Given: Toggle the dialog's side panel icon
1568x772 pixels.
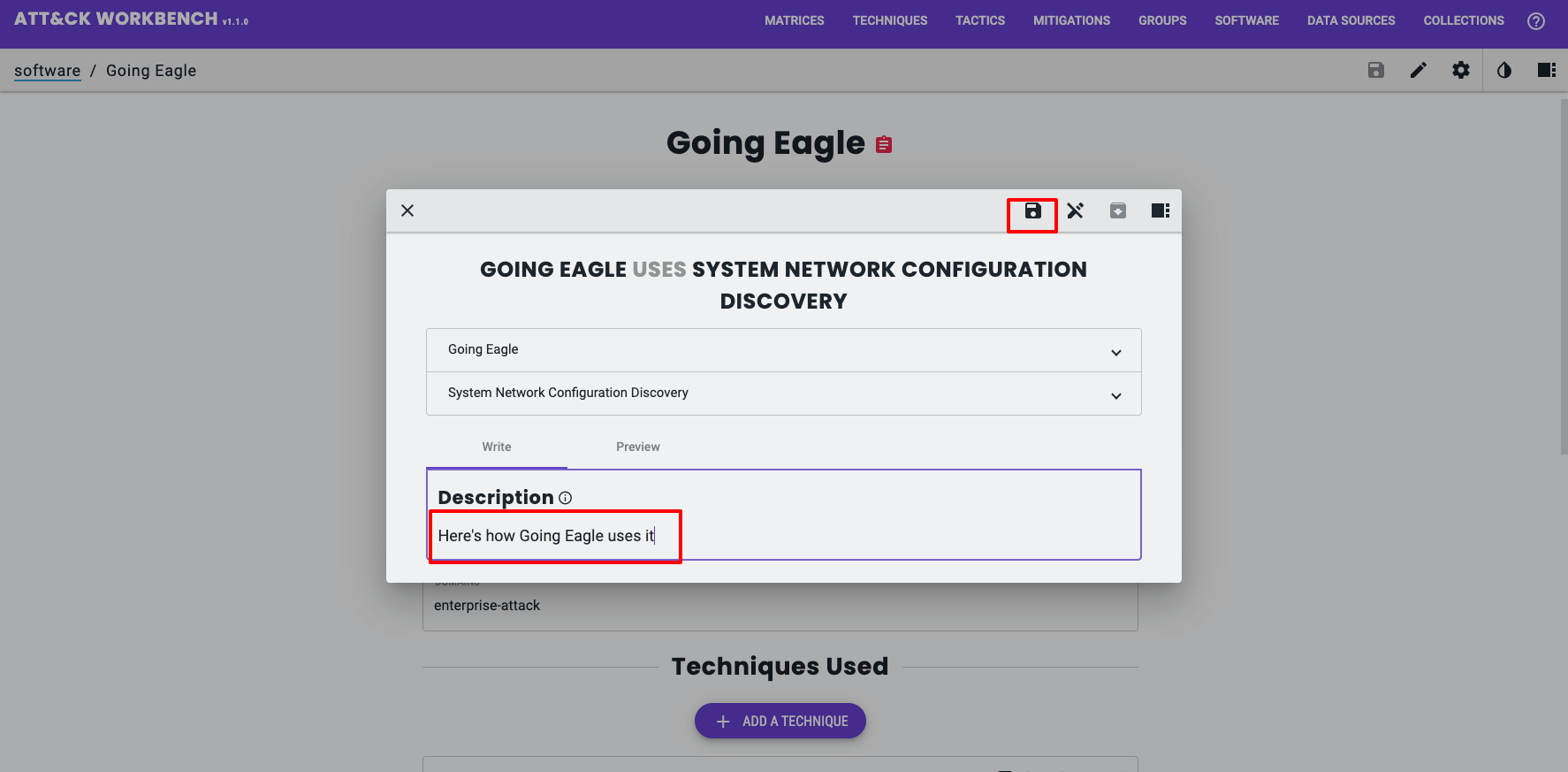Looking at the screenshot, I should tap(1161, 211).
